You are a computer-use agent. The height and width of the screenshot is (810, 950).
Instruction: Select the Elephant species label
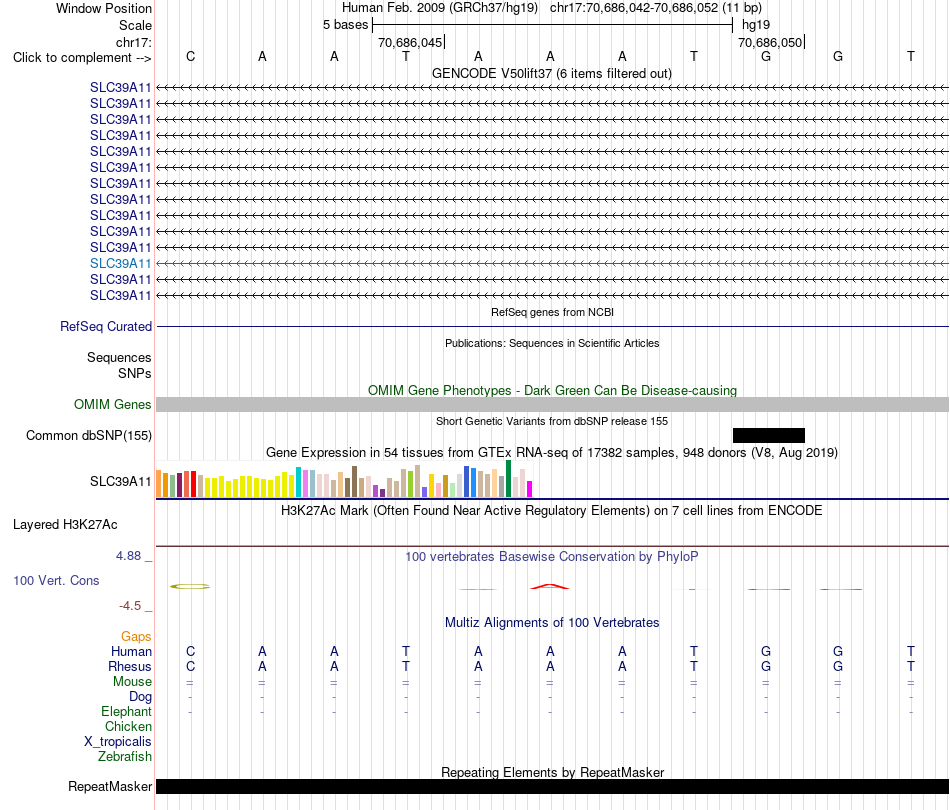[126, 711]
